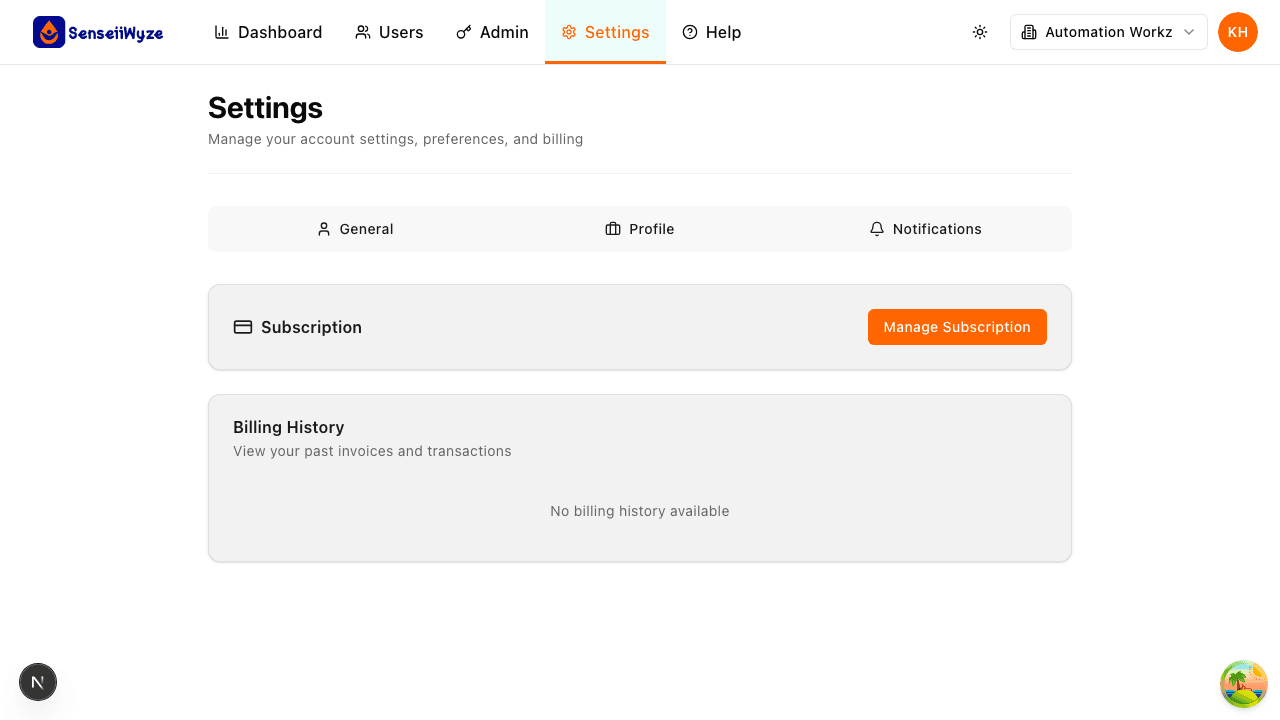Switch to the General tab
Screen dimensions: 1280x720
pos(355,229)
